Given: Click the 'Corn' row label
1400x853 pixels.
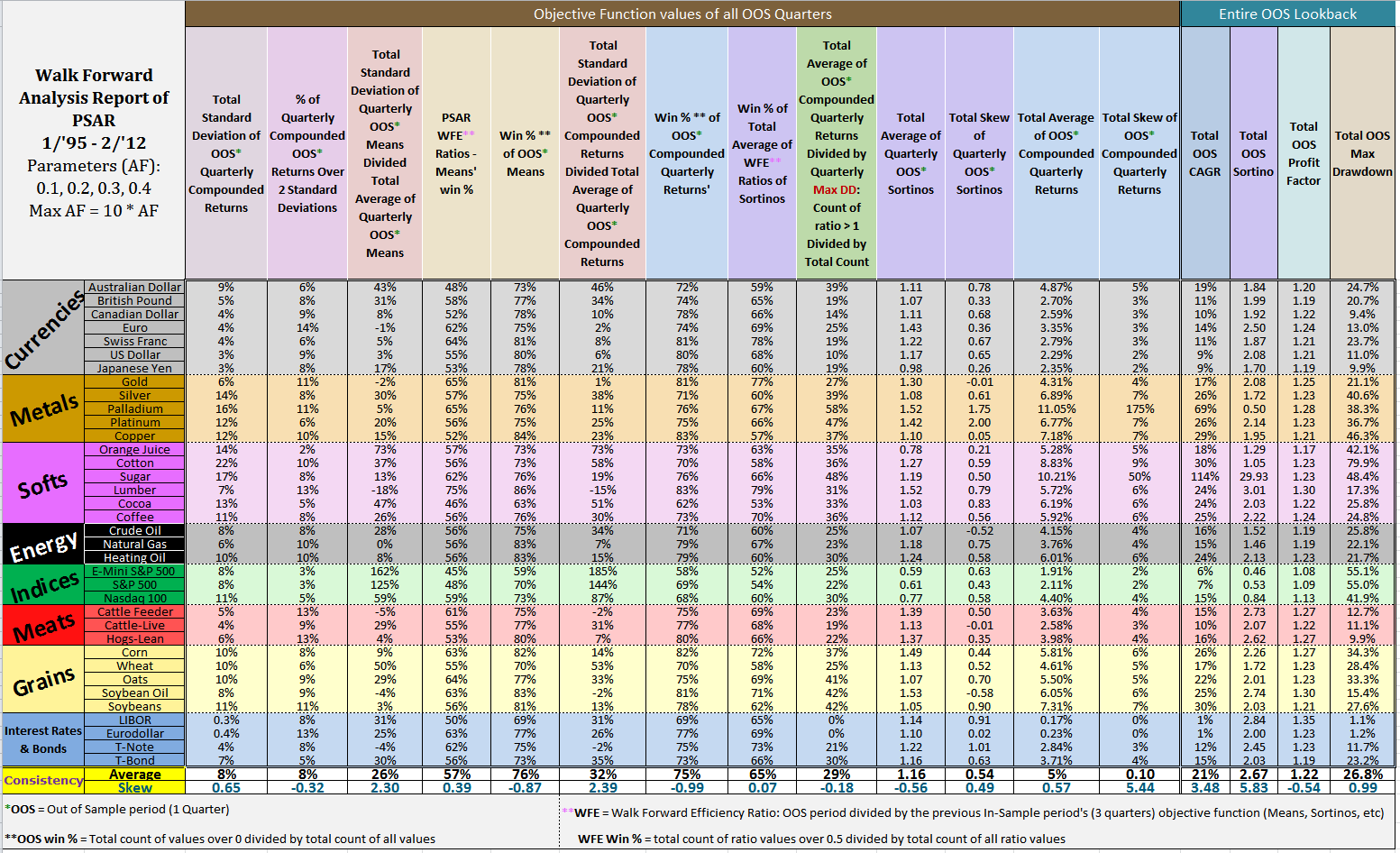Looking at the screenshot, I should pyautogui.click(x=134, y=652).
